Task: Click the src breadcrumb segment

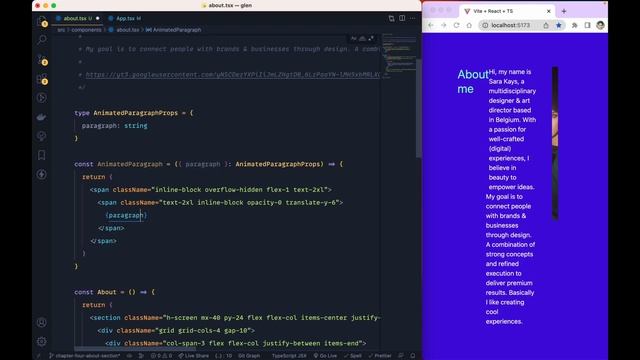Action: (61, 30)
